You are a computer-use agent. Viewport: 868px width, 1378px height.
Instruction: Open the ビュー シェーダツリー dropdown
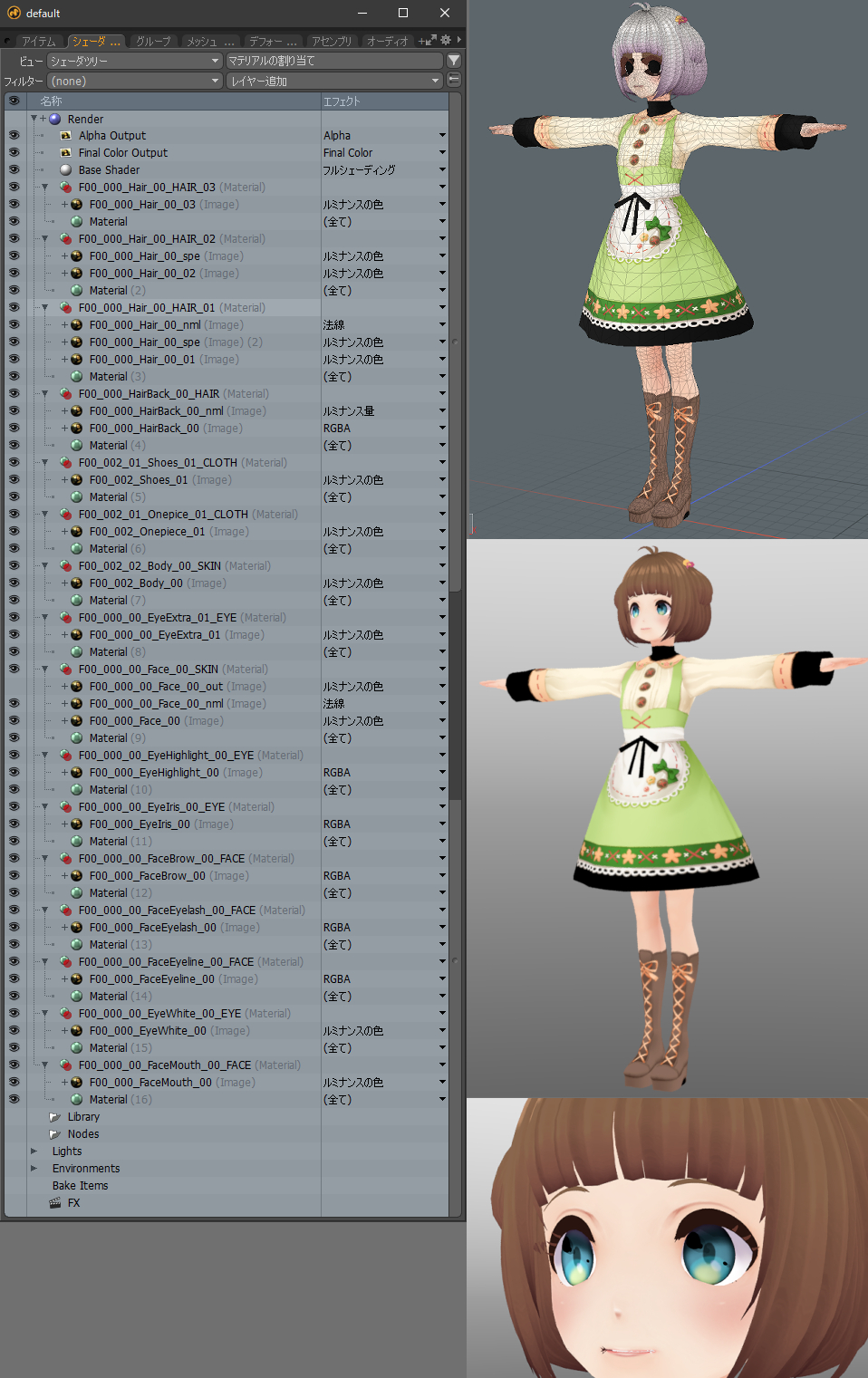[x=134, y=61]
